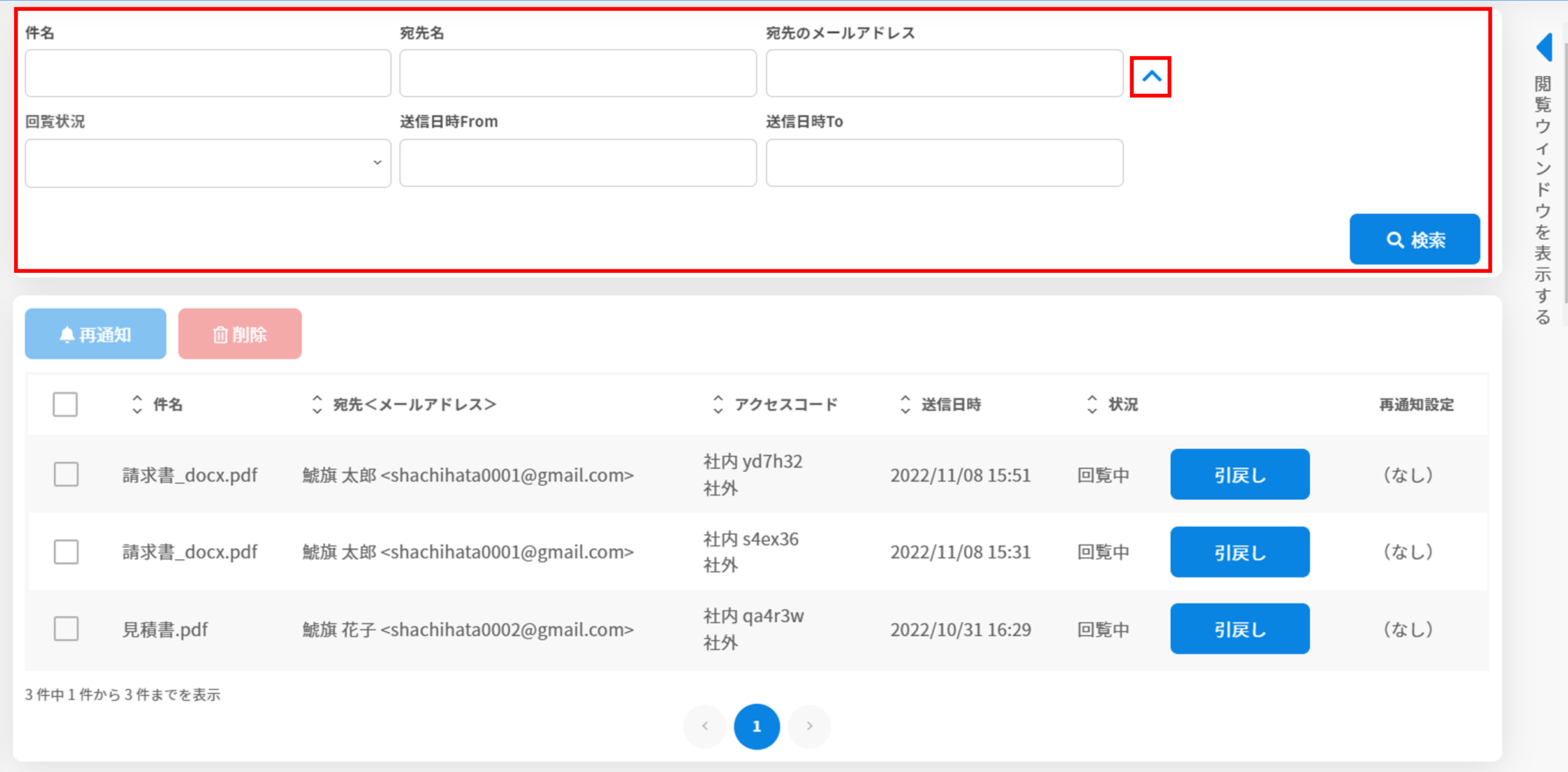Sort by 状況 column arrows
This screenshot has width=1568, height=772.
click(x=1092, y=404)
